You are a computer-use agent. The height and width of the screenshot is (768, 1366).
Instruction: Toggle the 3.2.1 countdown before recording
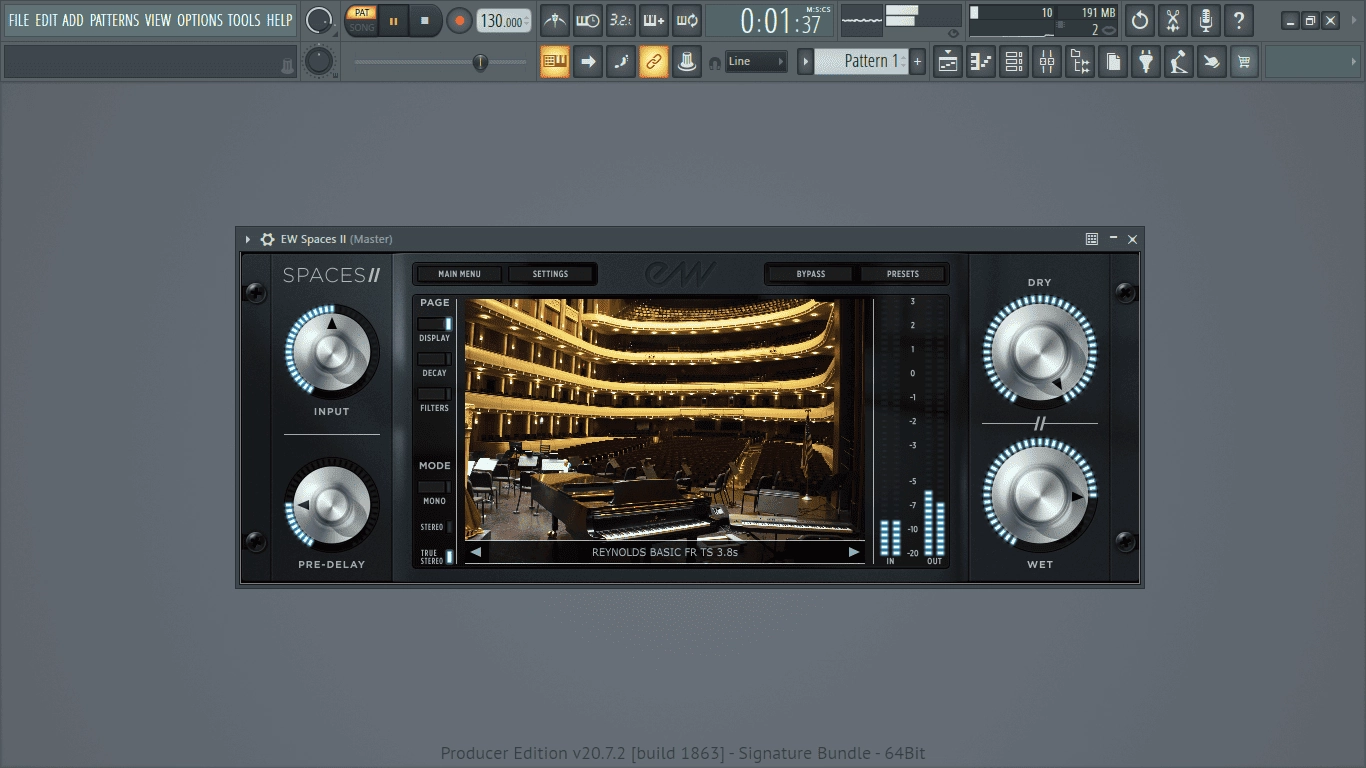tap(621, 20)
